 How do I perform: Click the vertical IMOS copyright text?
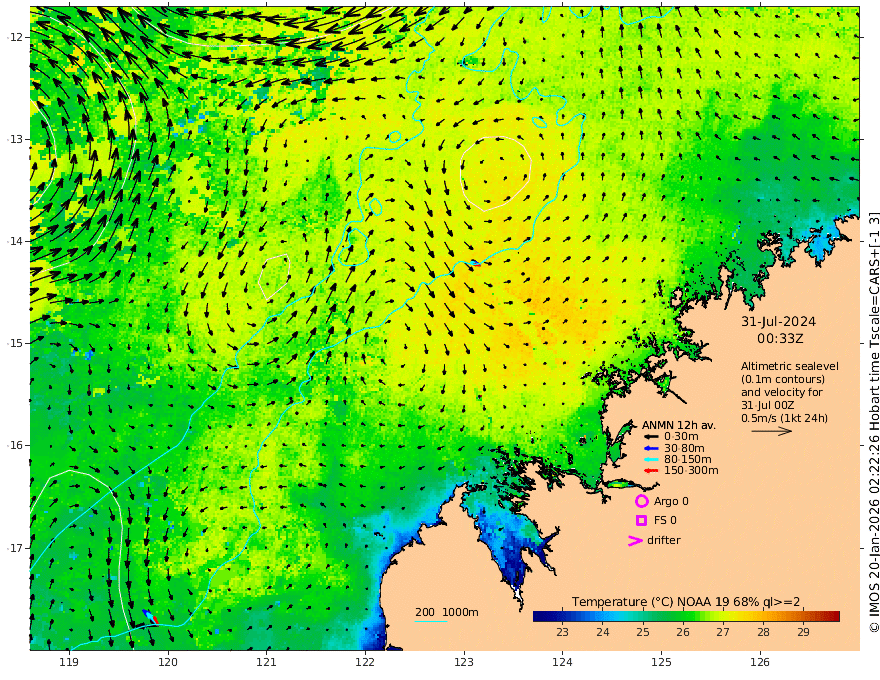(x=873, y=422)
